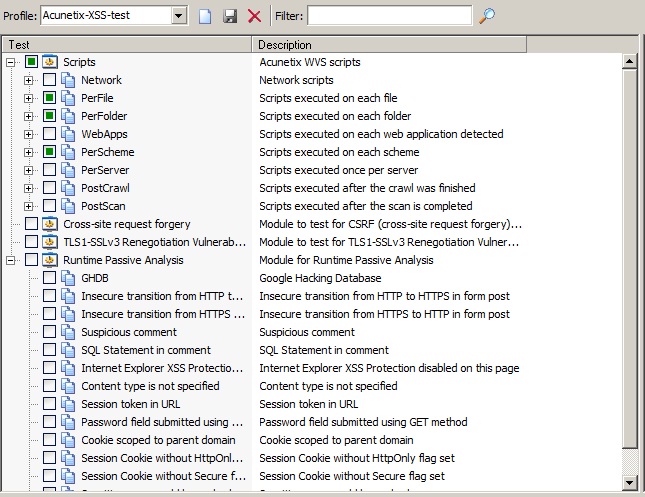The image size is (645, 497).
Task: Click the Session Cookie without Secure flag icon
Action: click(x=68, y=476)
